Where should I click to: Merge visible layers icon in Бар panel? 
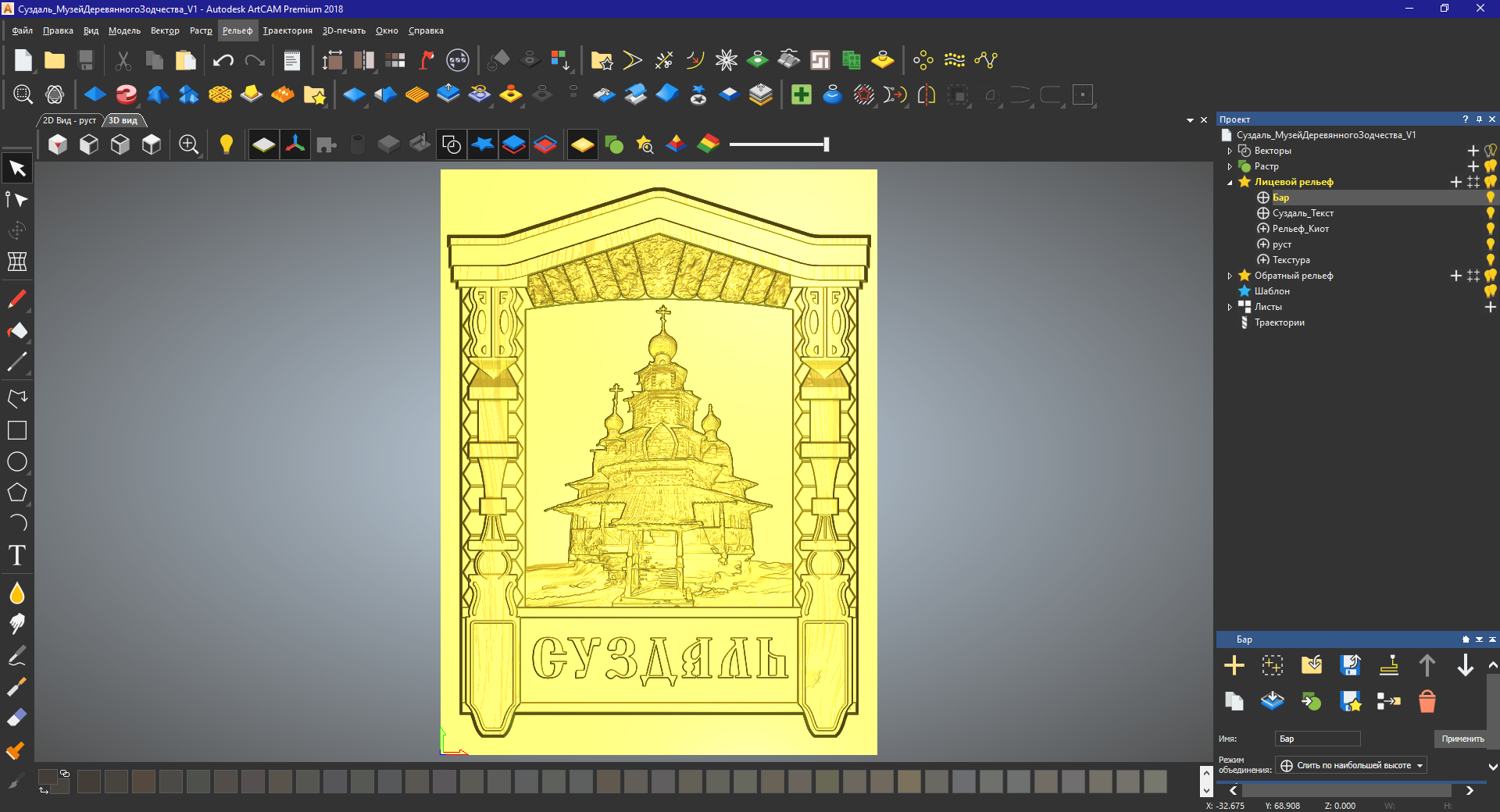pyautogui.click(x=1272, y=701)
